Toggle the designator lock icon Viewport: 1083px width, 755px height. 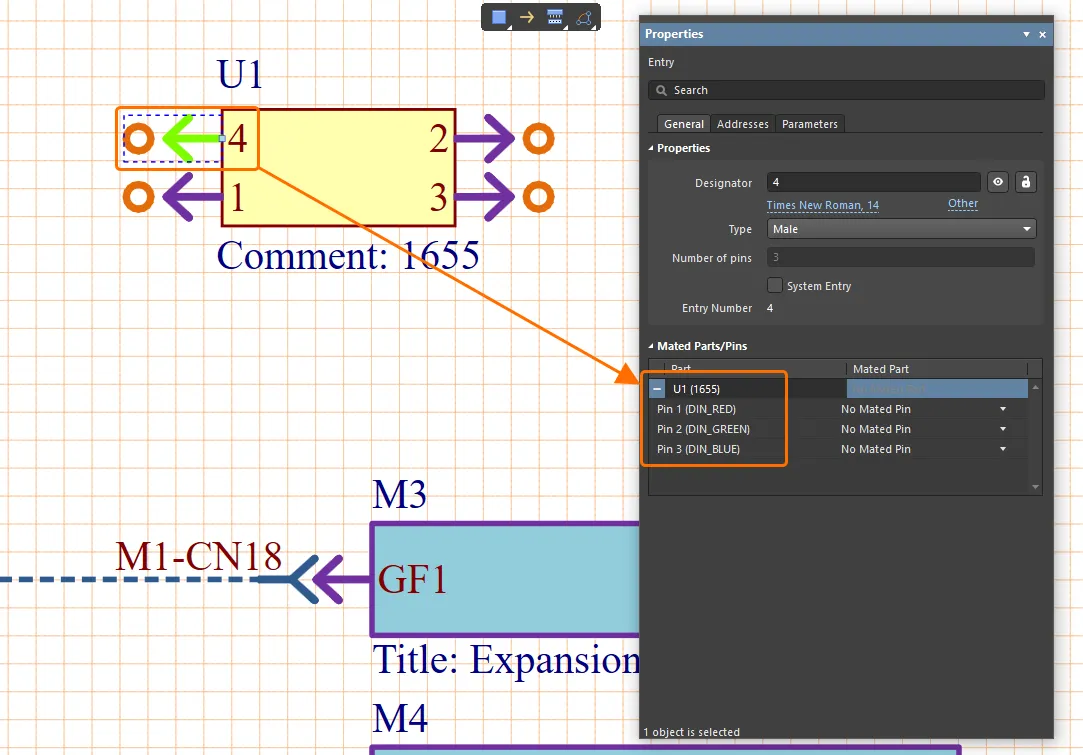(x=1025, y=182)
